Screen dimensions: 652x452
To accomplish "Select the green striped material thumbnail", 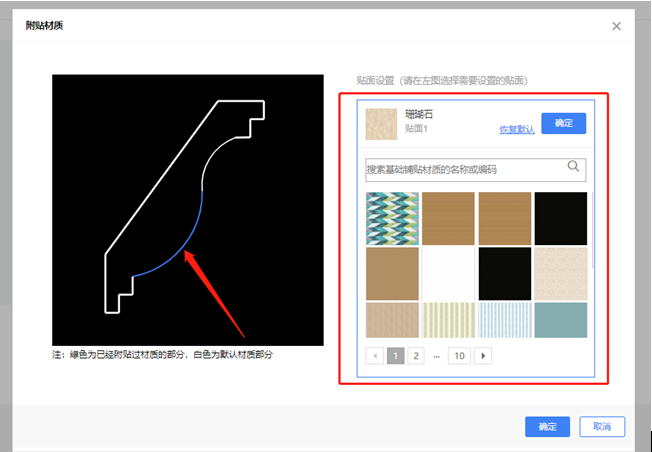I will [x=448, y=320].
